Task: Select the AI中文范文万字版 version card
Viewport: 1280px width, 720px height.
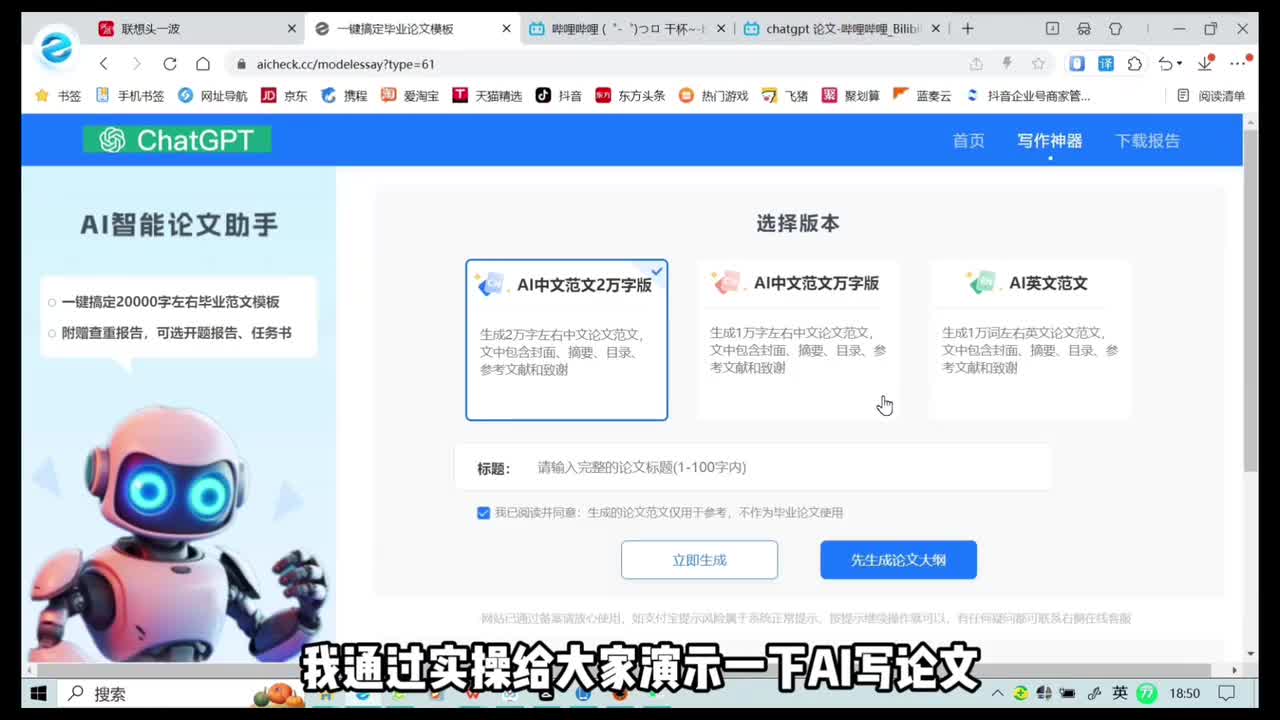Action: pos(798,340)
